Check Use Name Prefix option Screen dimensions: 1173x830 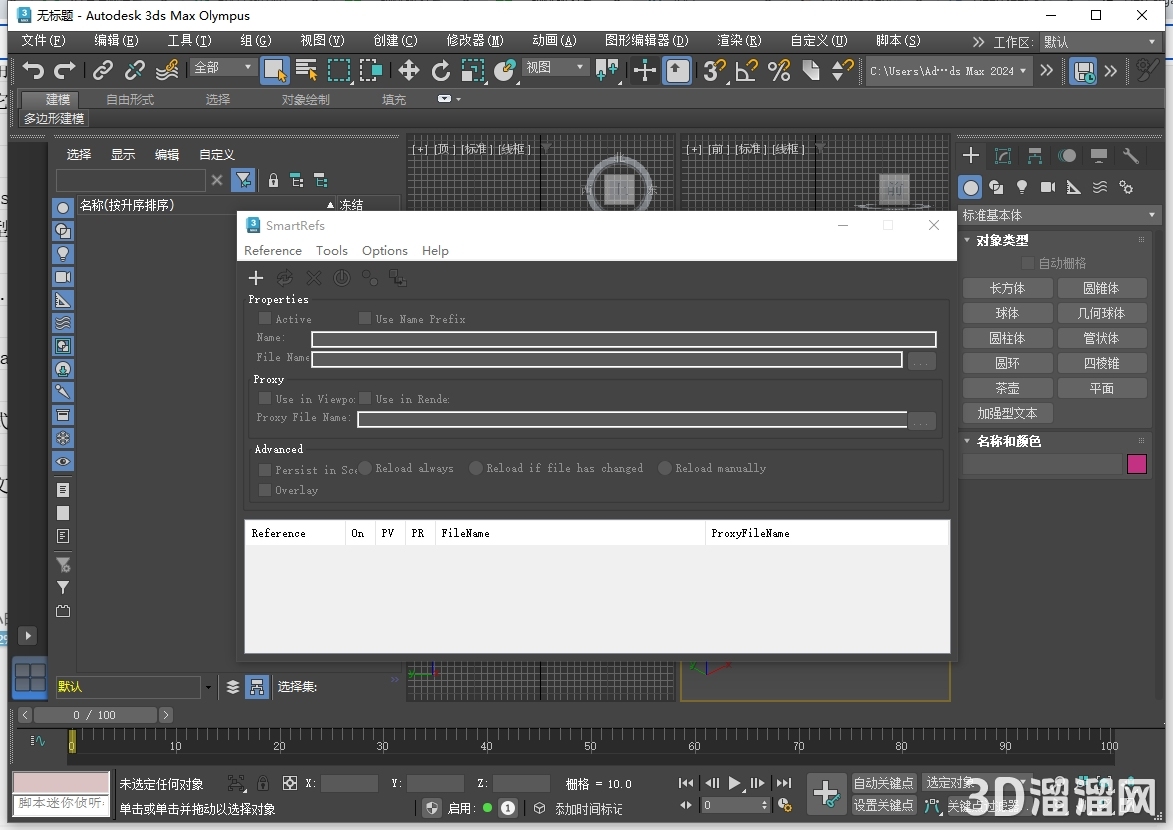365,318
